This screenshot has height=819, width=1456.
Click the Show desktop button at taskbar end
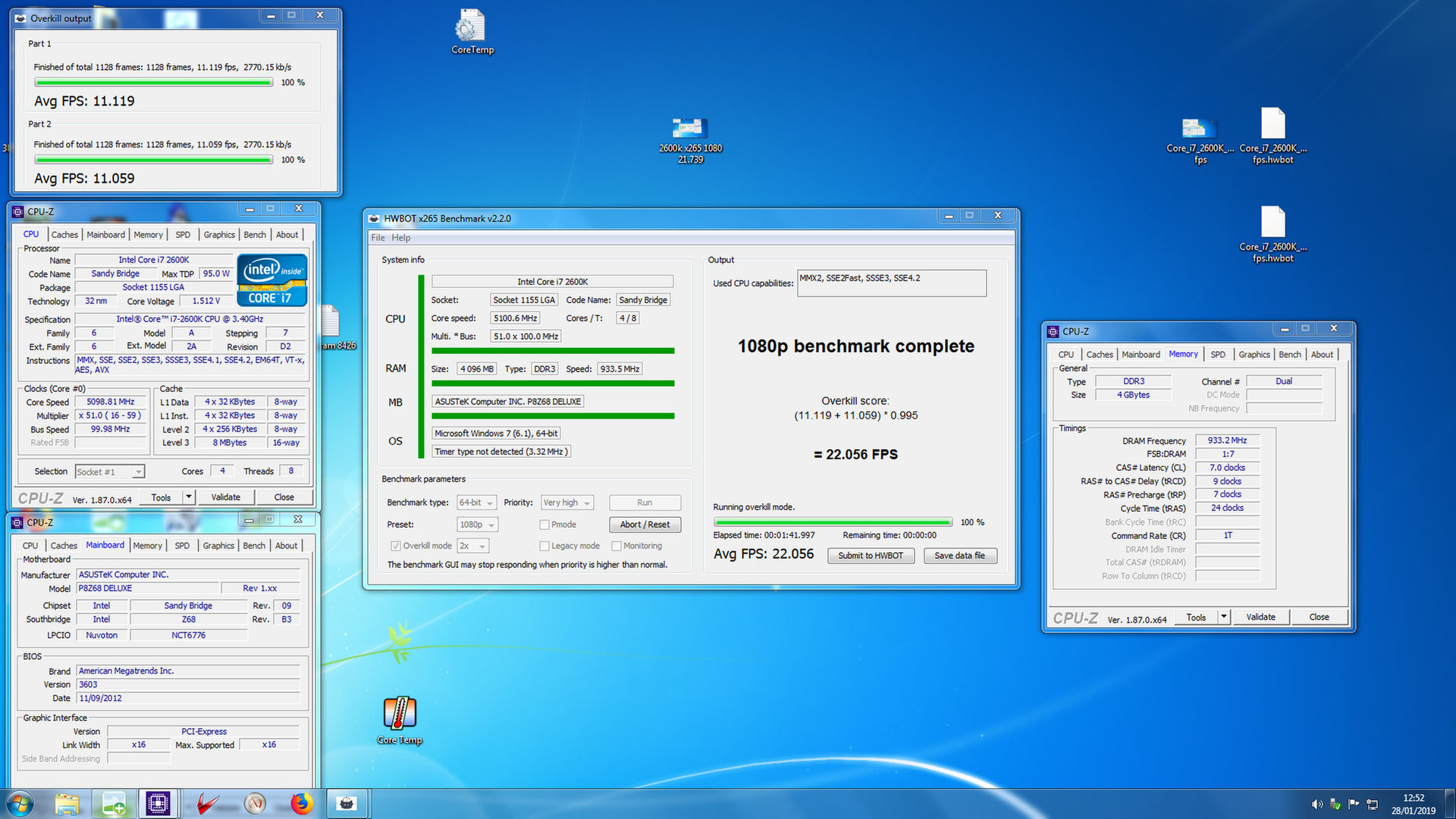click(1450, 804)
